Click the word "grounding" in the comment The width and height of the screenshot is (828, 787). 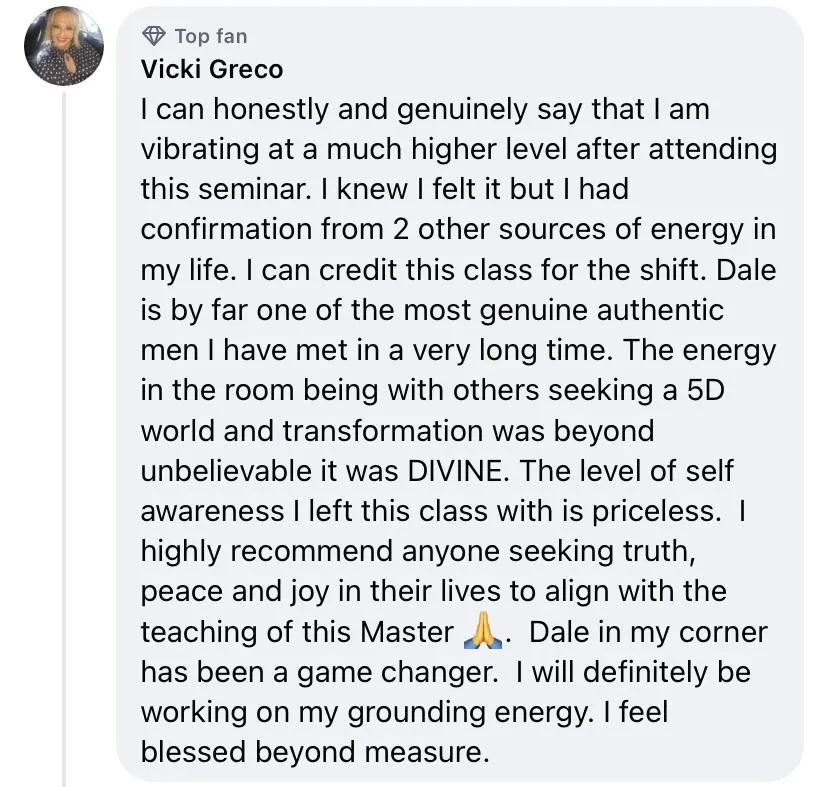(x=417, y=712)
